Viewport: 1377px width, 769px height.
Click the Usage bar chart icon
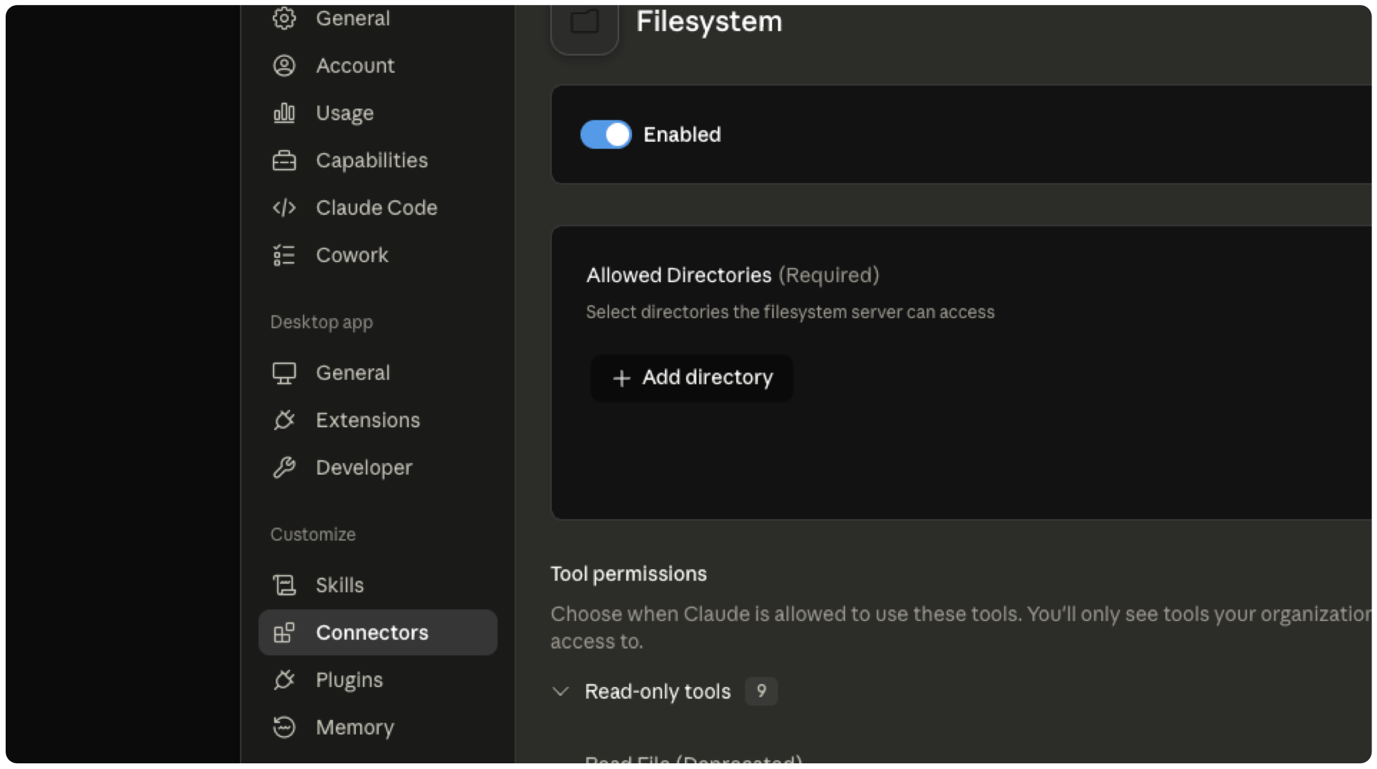(x=284, y=113)
